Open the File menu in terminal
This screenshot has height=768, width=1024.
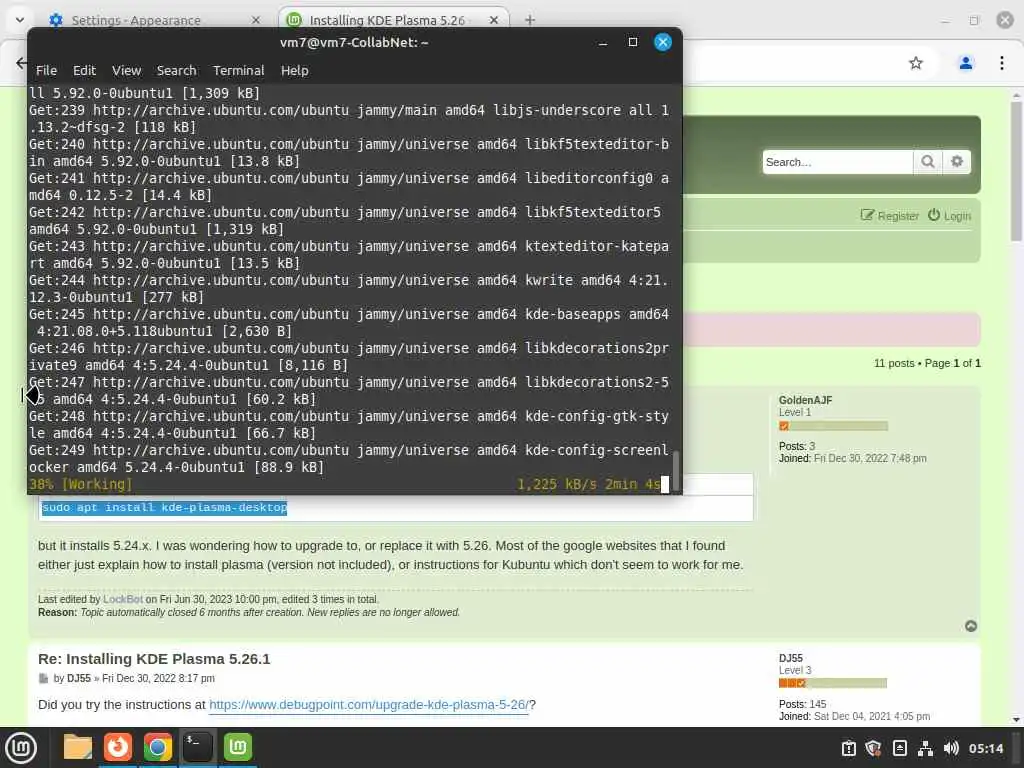46,71
